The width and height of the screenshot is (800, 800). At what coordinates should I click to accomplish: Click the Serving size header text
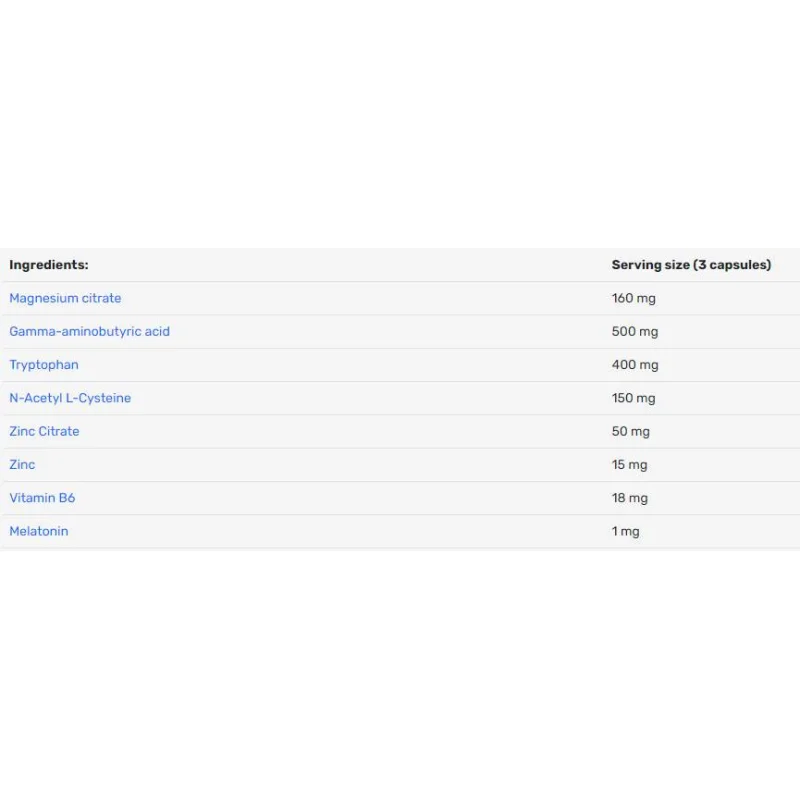pos(651,265)
